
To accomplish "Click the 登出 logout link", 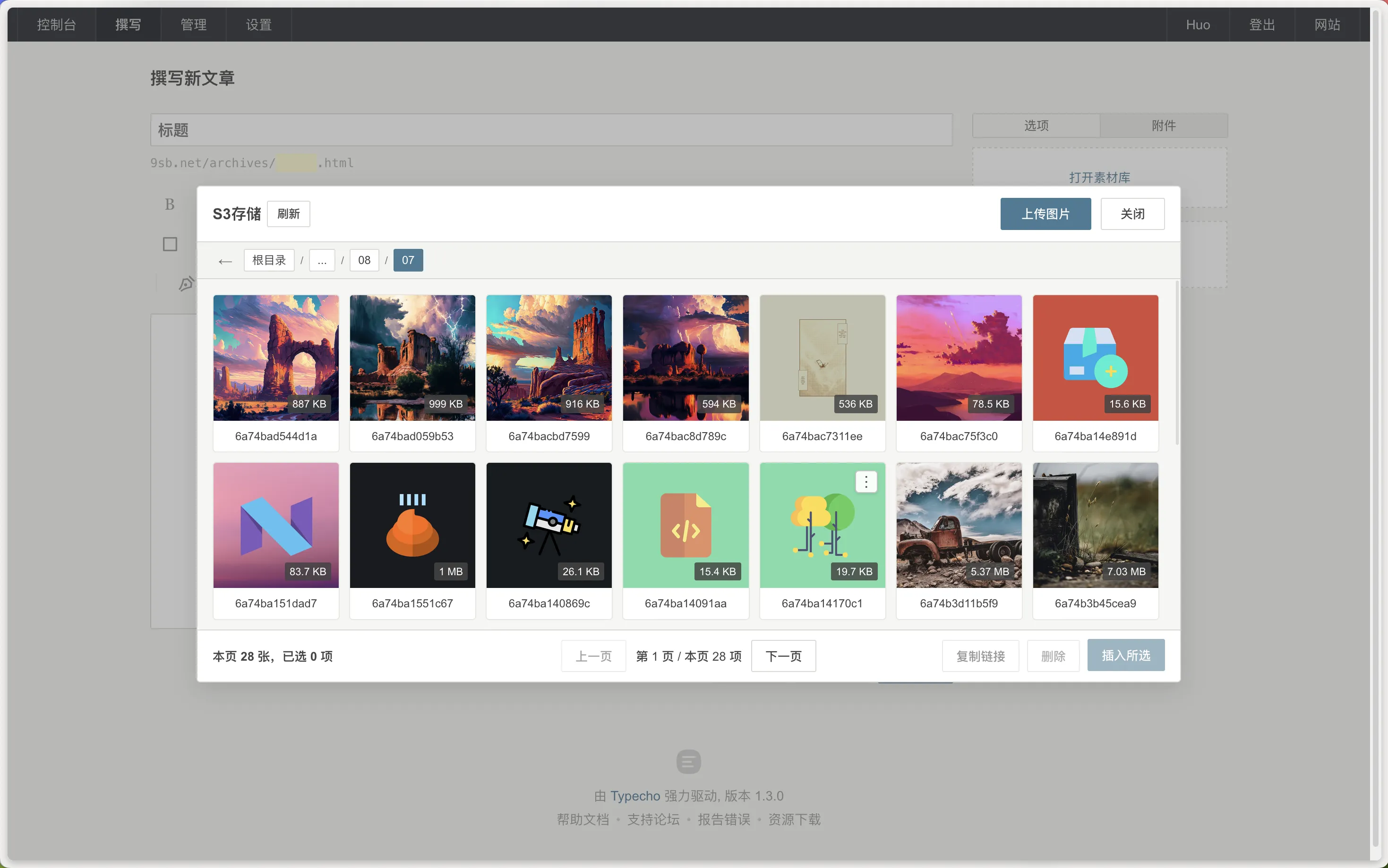I will [1262, 25].
